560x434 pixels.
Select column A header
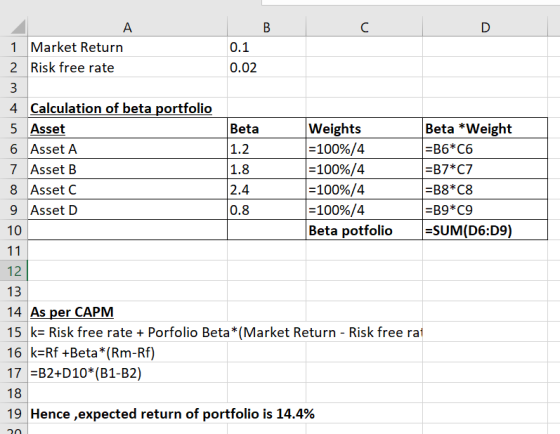tap(128, 27)
